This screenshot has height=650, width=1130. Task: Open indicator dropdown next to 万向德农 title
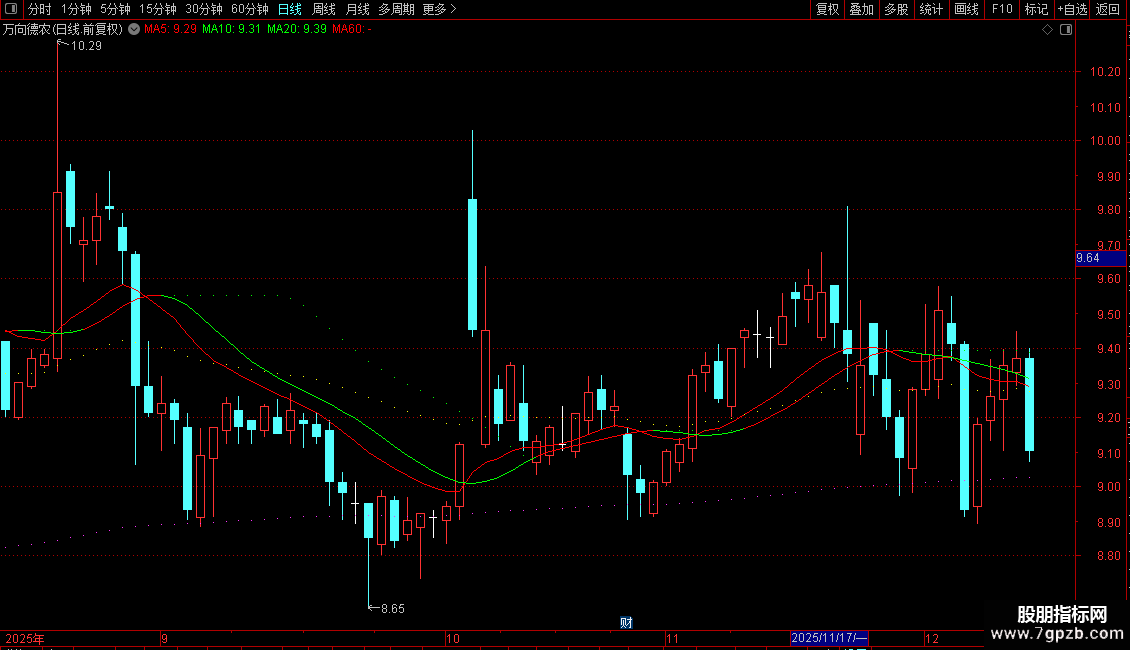[134, 29]
